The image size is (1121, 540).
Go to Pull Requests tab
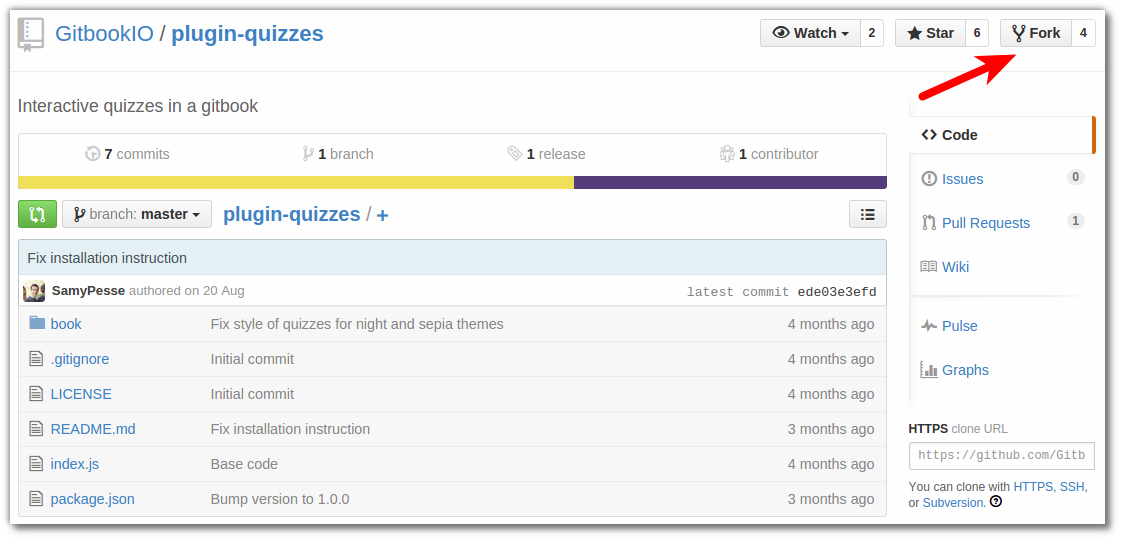(x=986, y=223)
